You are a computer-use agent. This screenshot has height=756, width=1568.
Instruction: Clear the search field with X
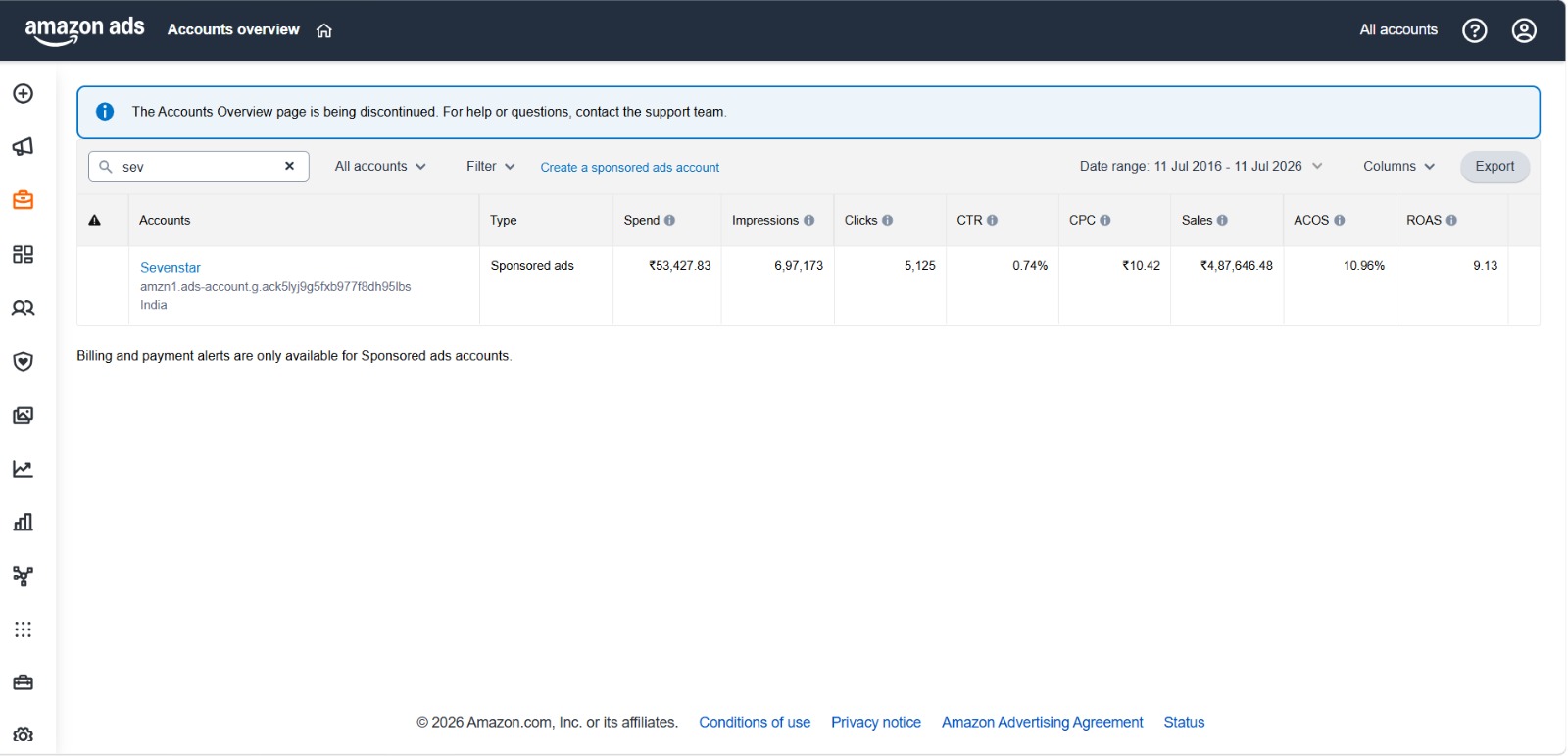pyautogui.click(x=290, y=167)
